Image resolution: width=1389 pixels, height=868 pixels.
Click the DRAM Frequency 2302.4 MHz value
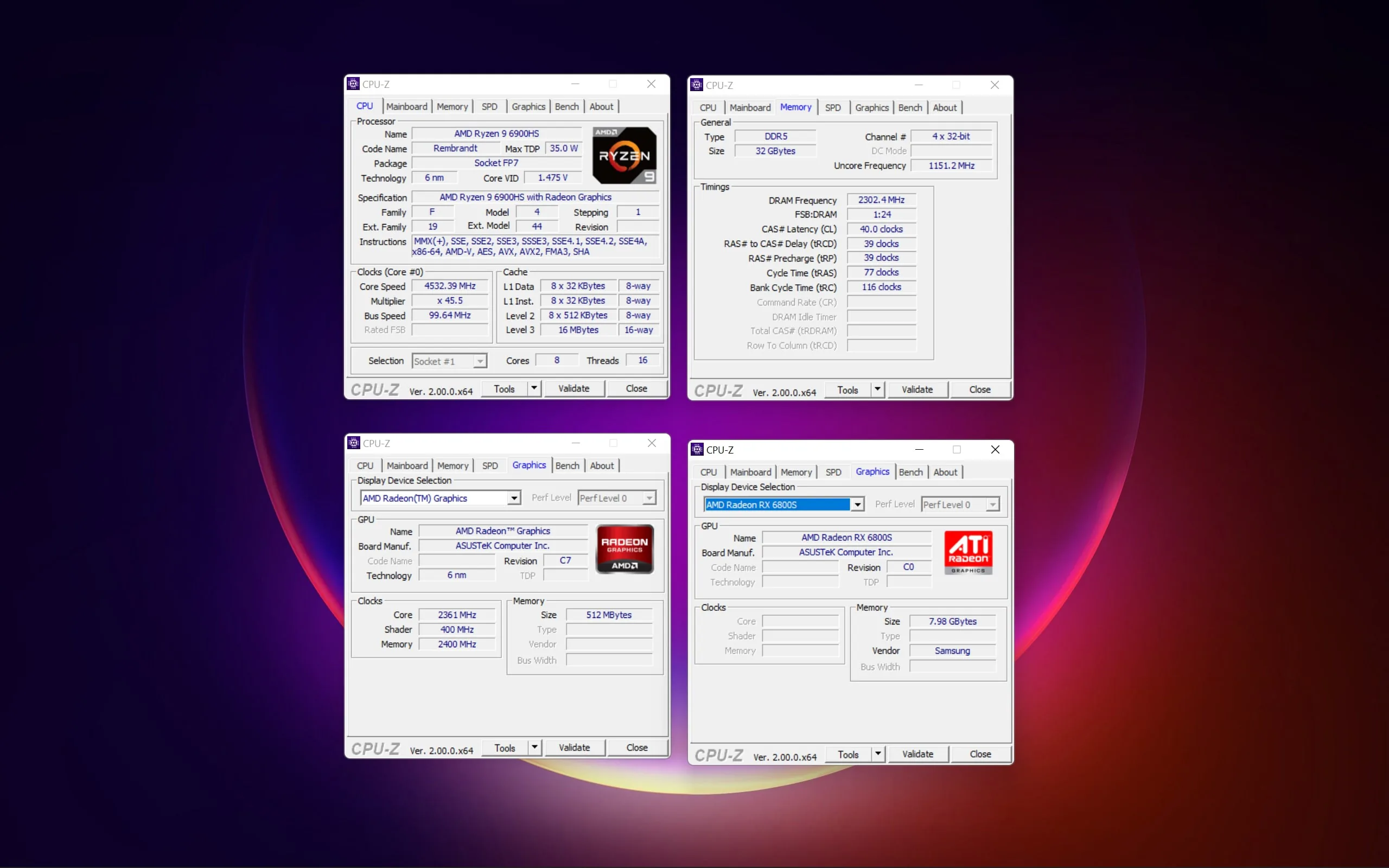coord(881,200)
